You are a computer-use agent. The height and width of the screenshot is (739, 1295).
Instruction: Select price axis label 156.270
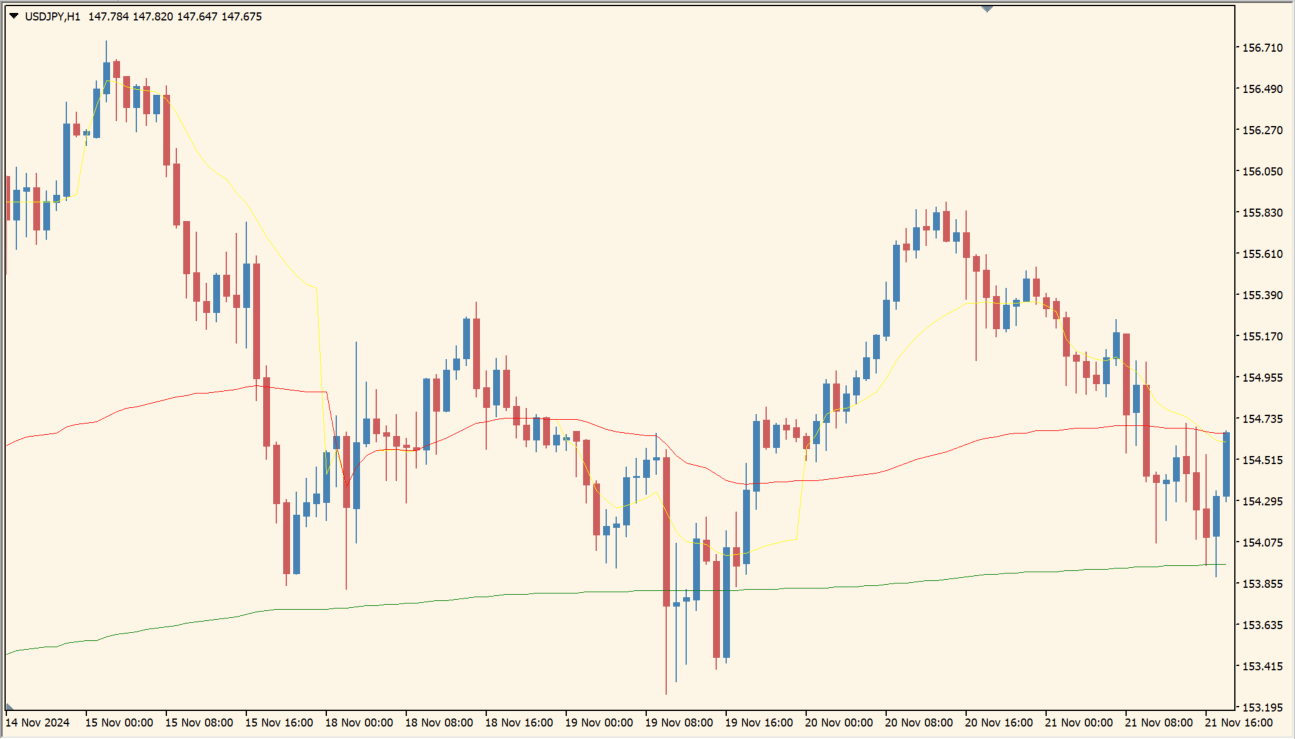click(1262, 130)
